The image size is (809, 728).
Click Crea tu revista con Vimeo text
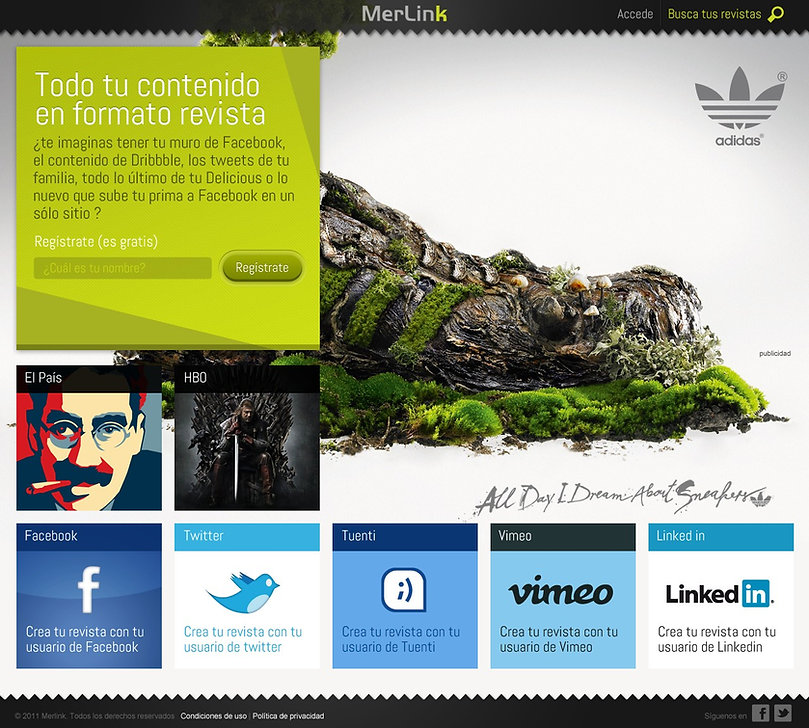point(558,639)
